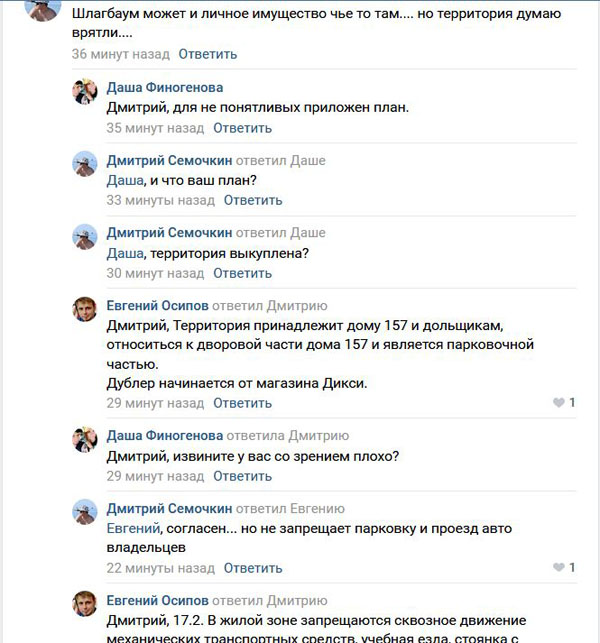Screen dimensions: 600x643
Task: Reply to the comment posted 36 minutes ago
Action: coord(208,54)
